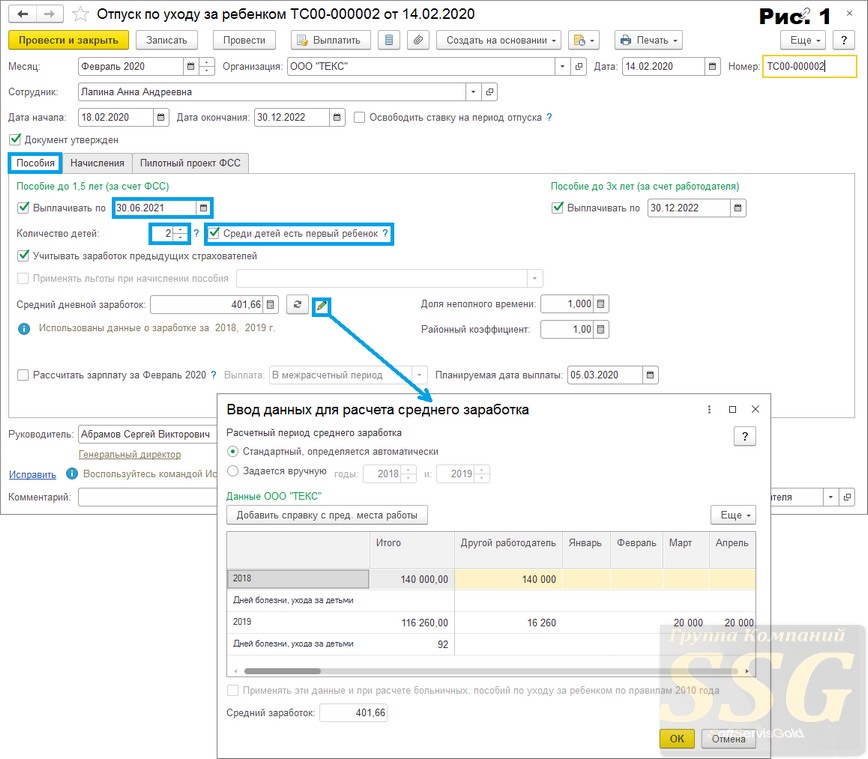Go forward with the right arrow button

50,14
